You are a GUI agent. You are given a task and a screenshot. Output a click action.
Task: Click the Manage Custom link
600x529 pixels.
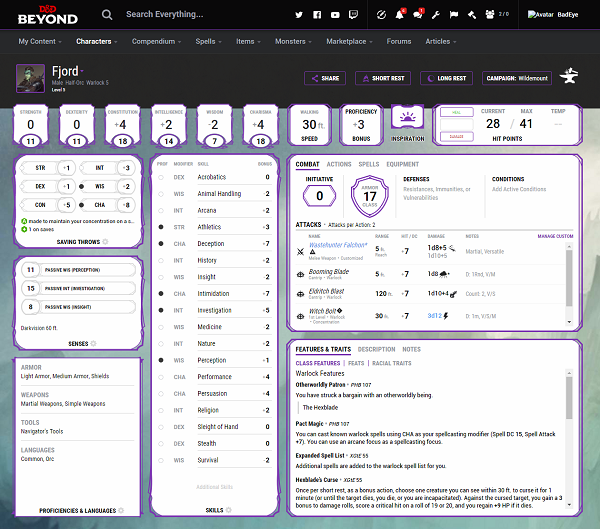coord(555,236)
